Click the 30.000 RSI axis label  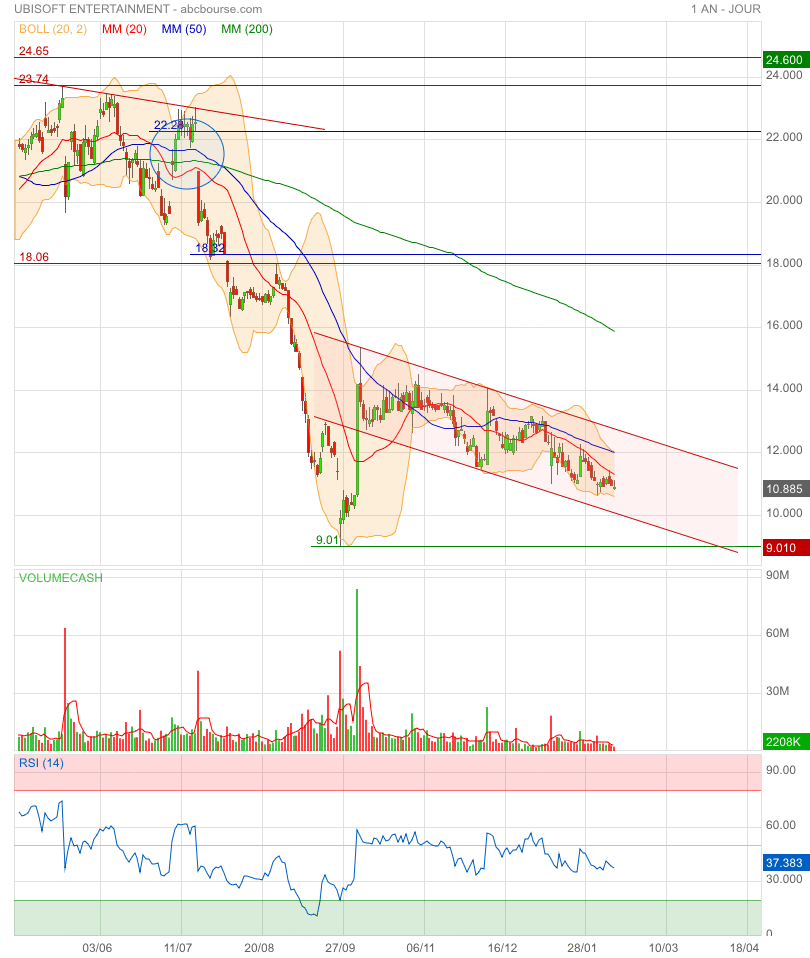pos(784,879)
